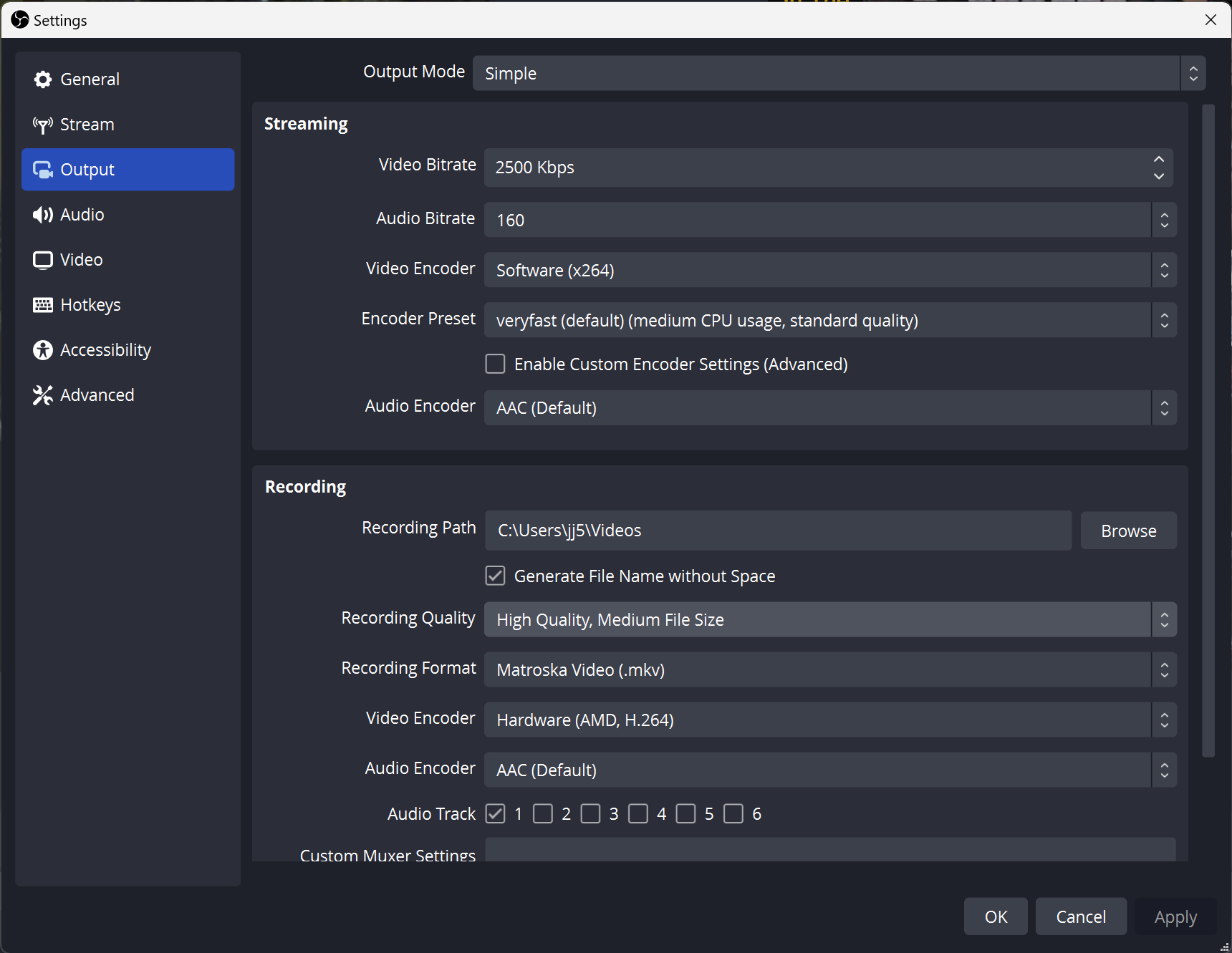Enable Audio Track 3 checkbox
This screenshot has width=1232, height=953.
click(x=590, y=814)
